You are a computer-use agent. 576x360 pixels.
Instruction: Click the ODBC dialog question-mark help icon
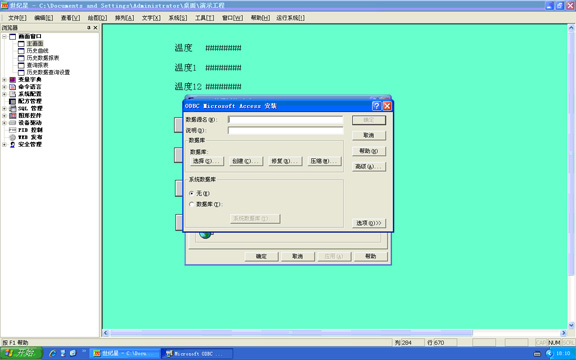376,106
